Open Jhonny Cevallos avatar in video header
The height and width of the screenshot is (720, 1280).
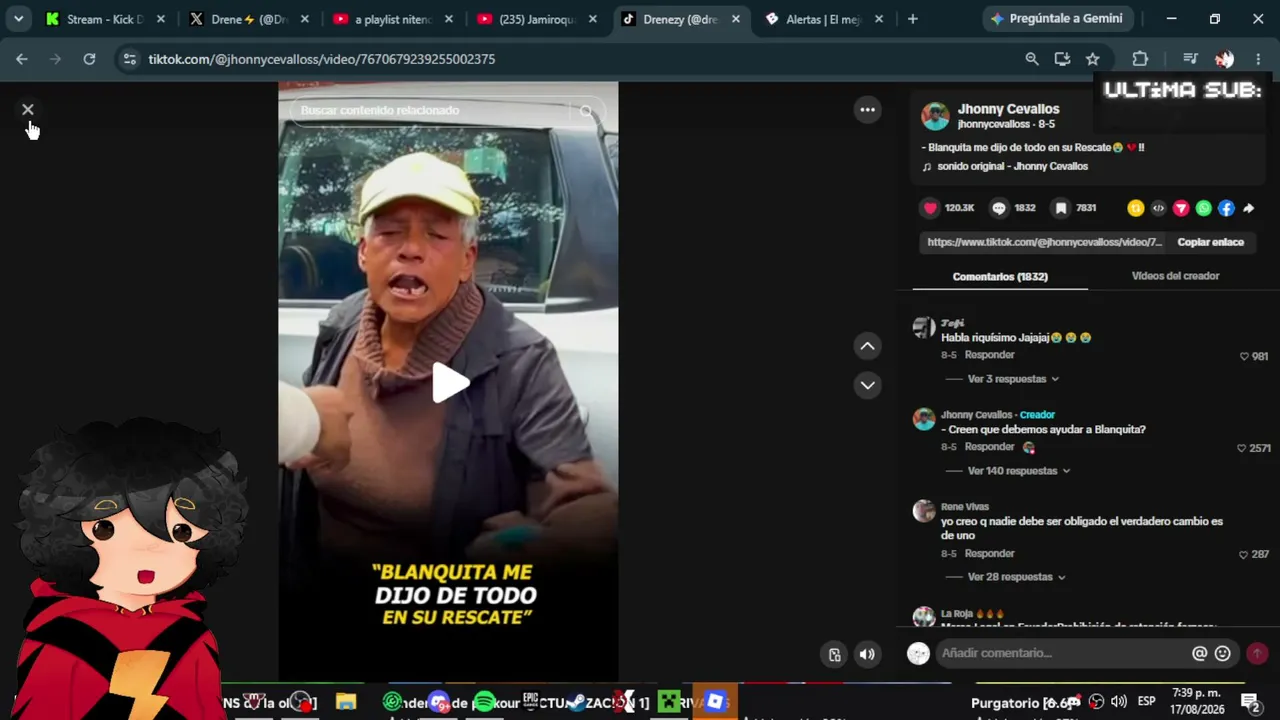coord(935,116)
